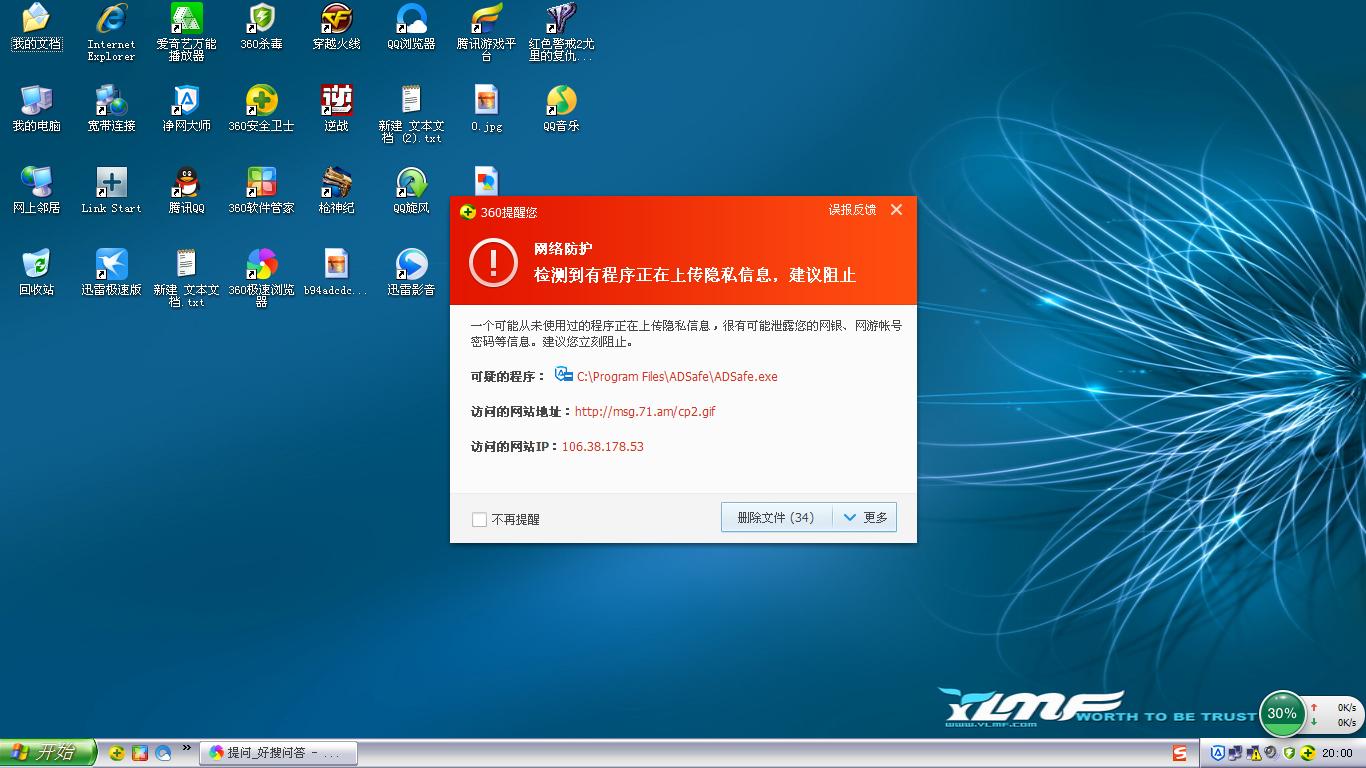Click the Sogou input method tray icon
The image size is (1366, 768).
pyautogui.click(x=1181, y=753)
